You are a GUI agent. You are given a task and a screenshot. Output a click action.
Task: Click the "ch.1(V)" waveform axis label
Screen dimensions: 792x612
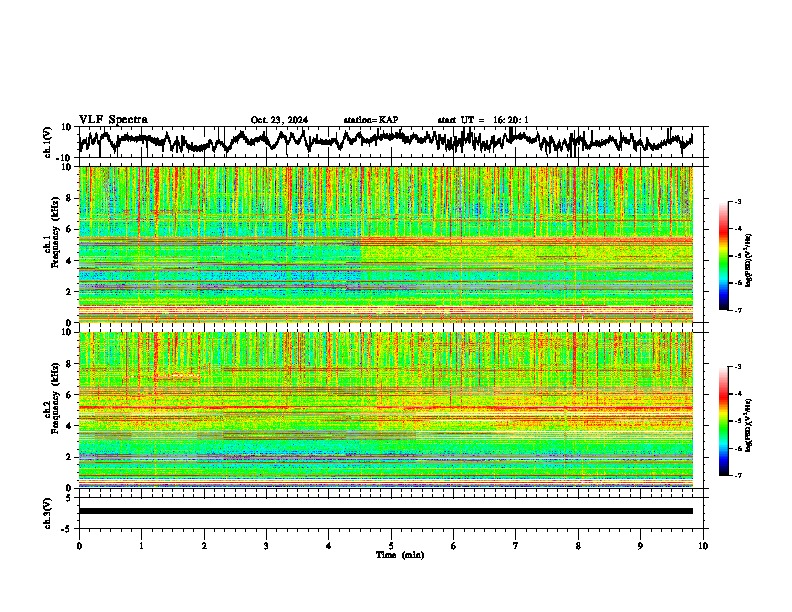[48, 143]
